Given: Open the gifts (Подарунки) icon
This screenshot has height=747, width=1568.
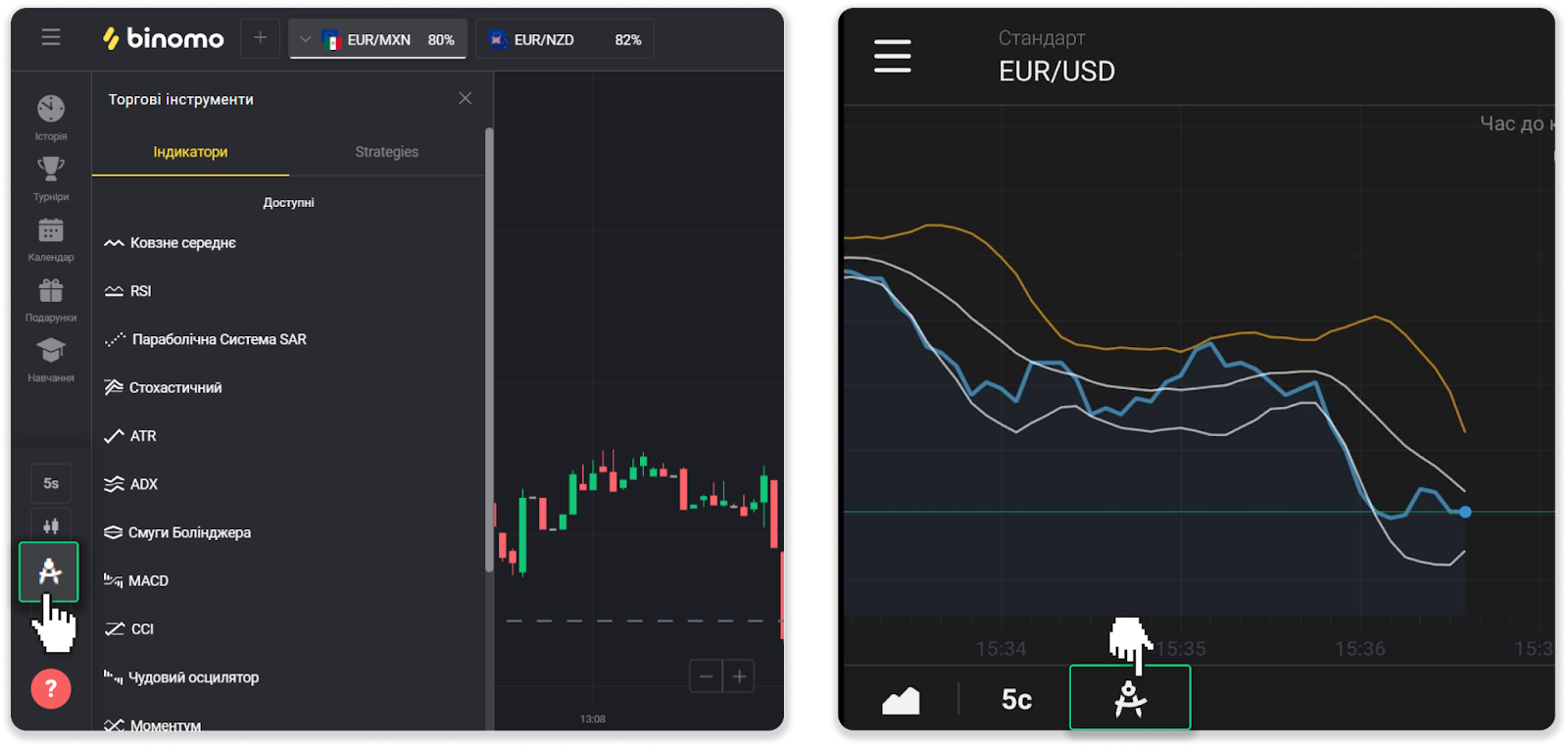Looking at the screenshot, I should (51, 291).
